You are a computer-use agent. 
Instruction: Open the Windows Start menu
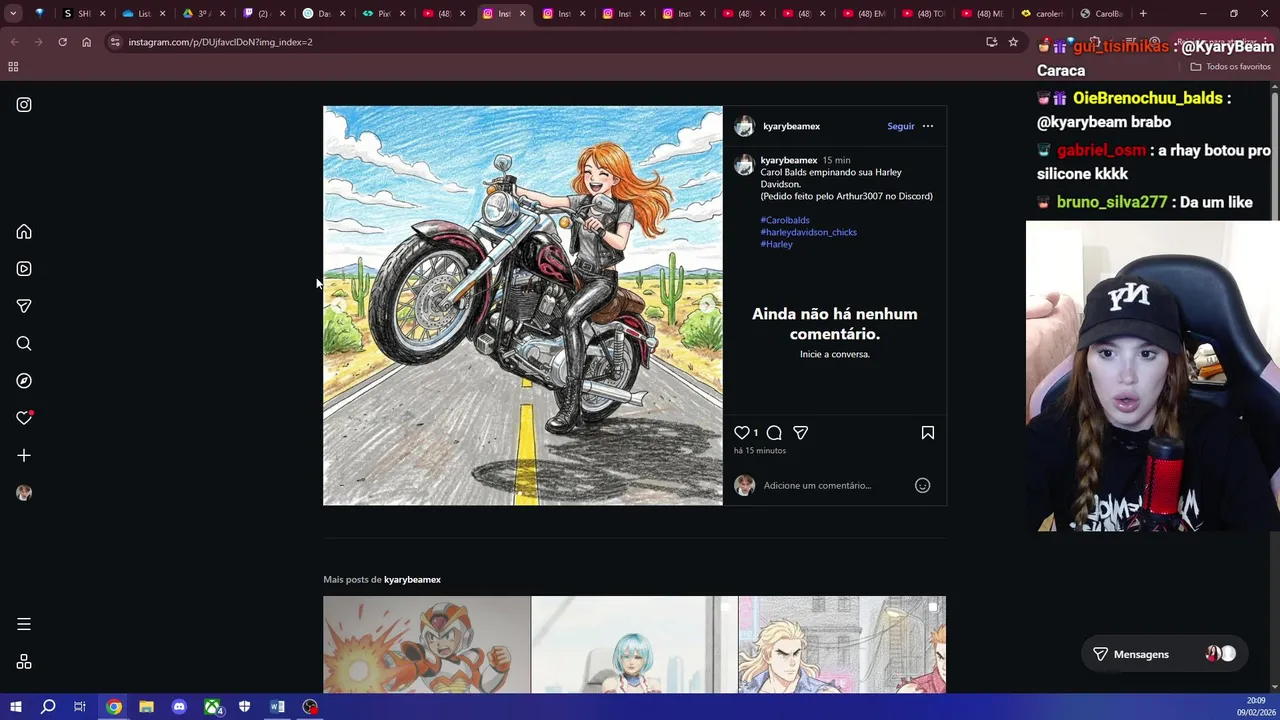pos(15,707)
